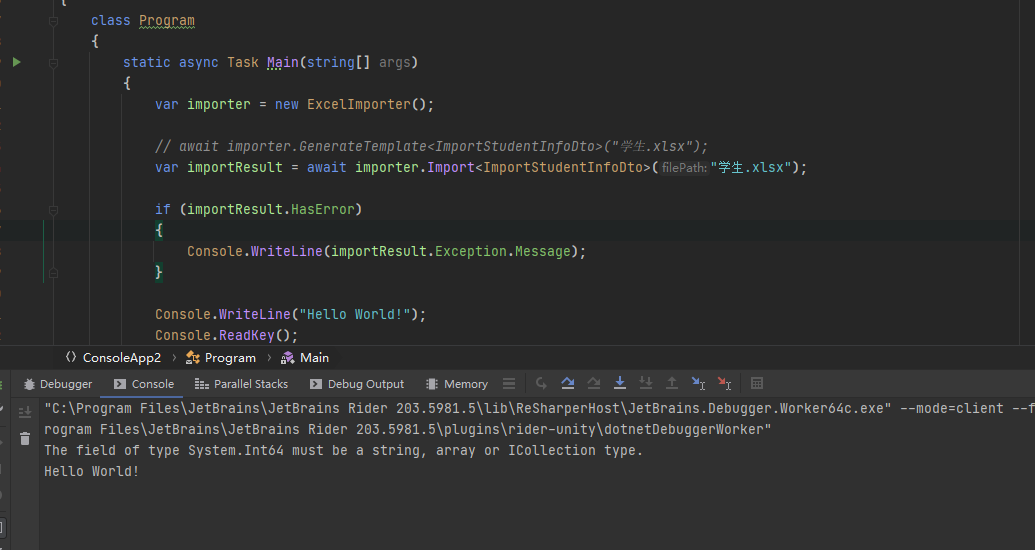The height and width of the screenshot is (550, 1035).
Task: Open the Debug Output tab
Action: [357, 384]
